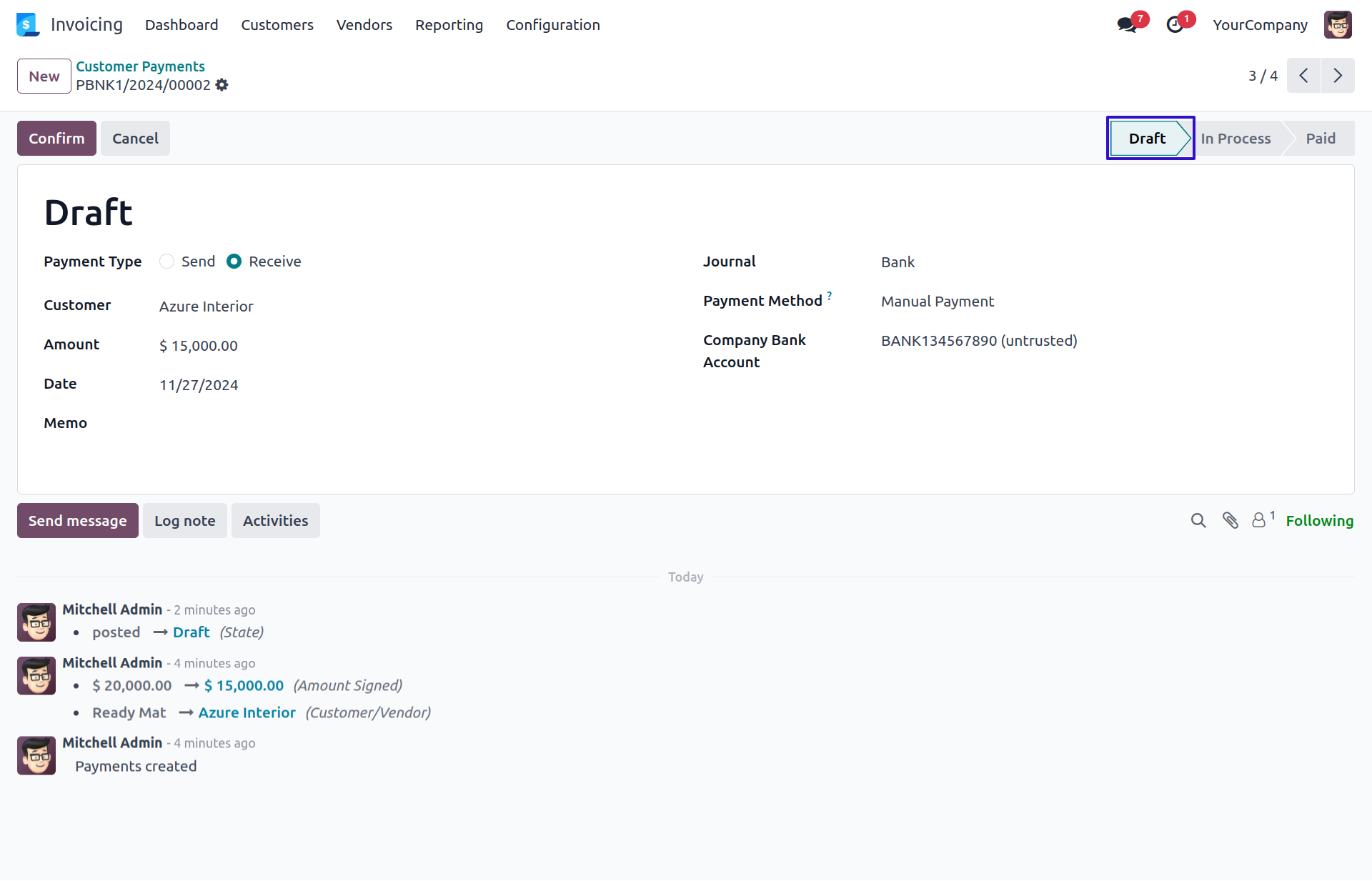Select the Receive payment type radio
This screenshot has height=881, width=1372.
pos(234,262)
